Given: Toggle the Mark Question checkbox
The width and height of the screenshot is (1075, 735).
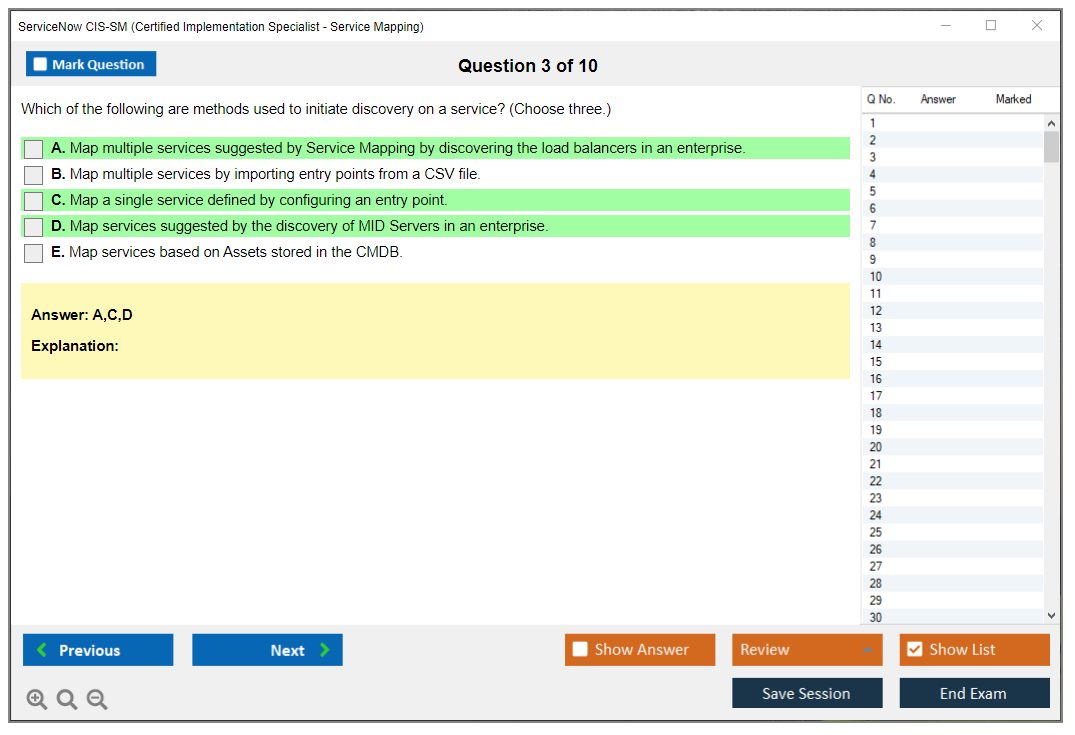Looking at the screenshot, I should (x=41, y=65).
